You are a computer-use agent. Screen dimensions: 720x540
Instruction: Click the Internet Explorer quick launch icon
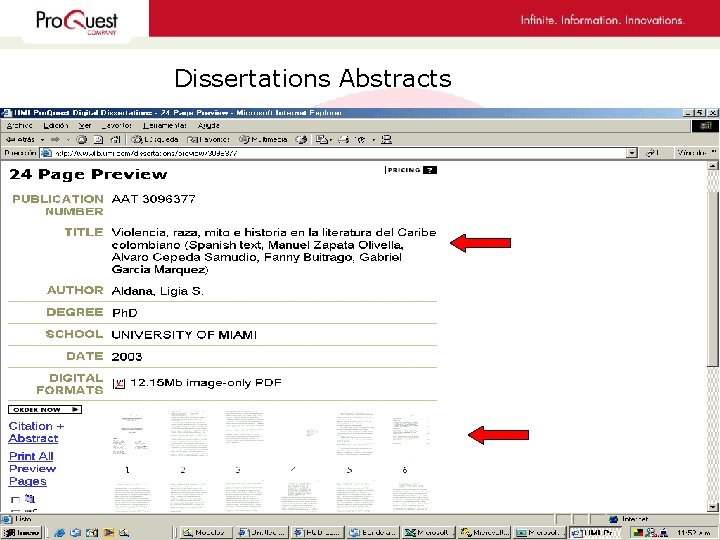coord(59,533)
